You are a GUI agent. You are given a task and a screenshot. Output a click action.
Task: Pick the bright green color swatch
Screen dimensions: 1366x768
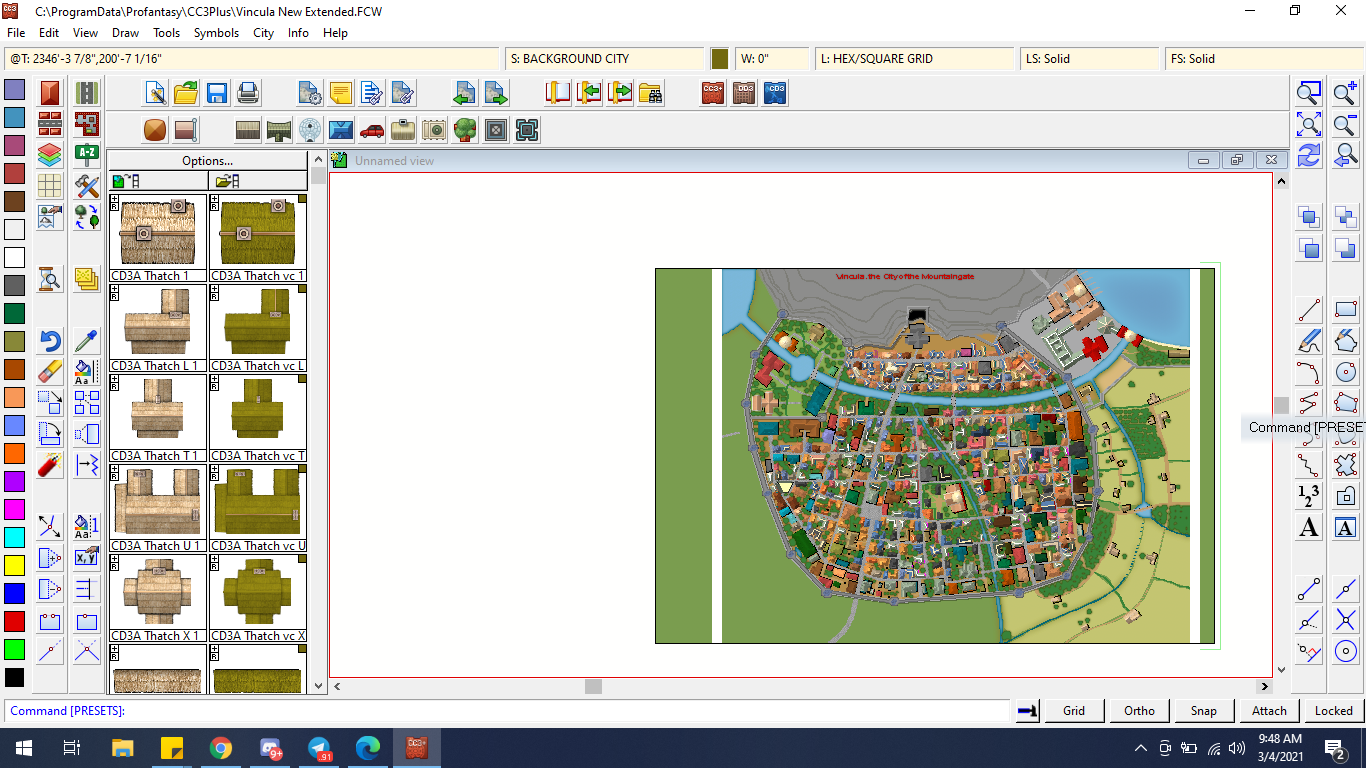pos(14,649)
